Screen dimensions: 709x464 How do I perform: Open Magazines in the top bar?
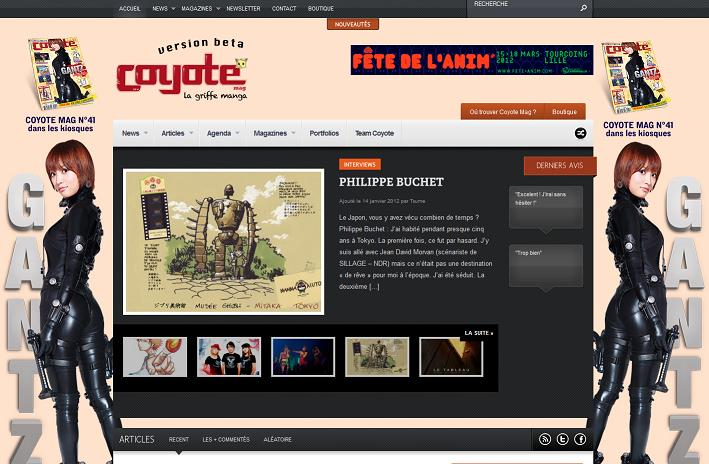pyautogui.click(x=197, y=8)
